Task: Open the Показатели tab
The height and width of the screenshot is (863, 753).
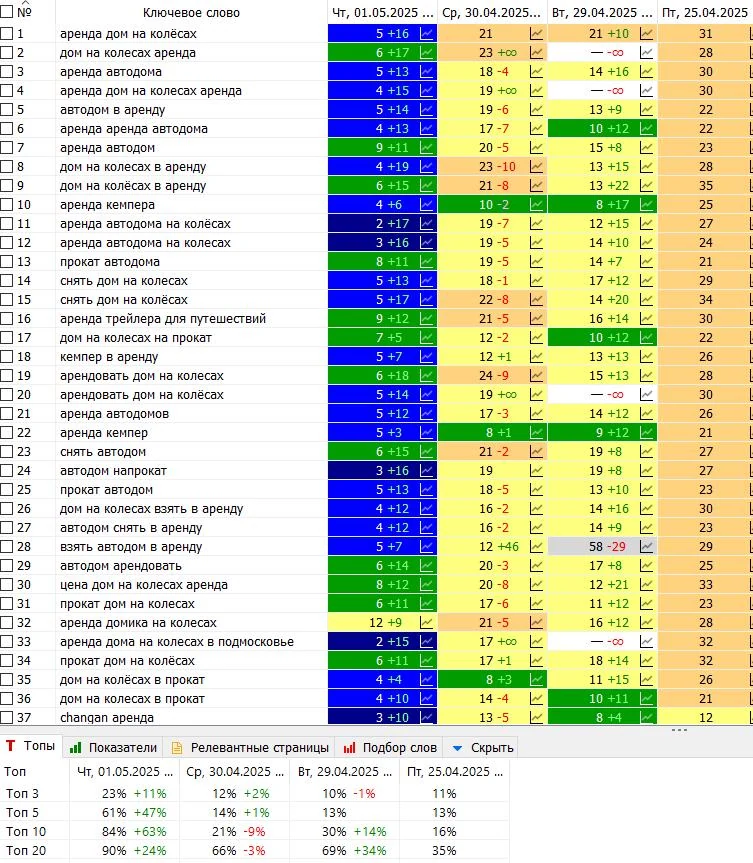Action: [x=114, y=747]
